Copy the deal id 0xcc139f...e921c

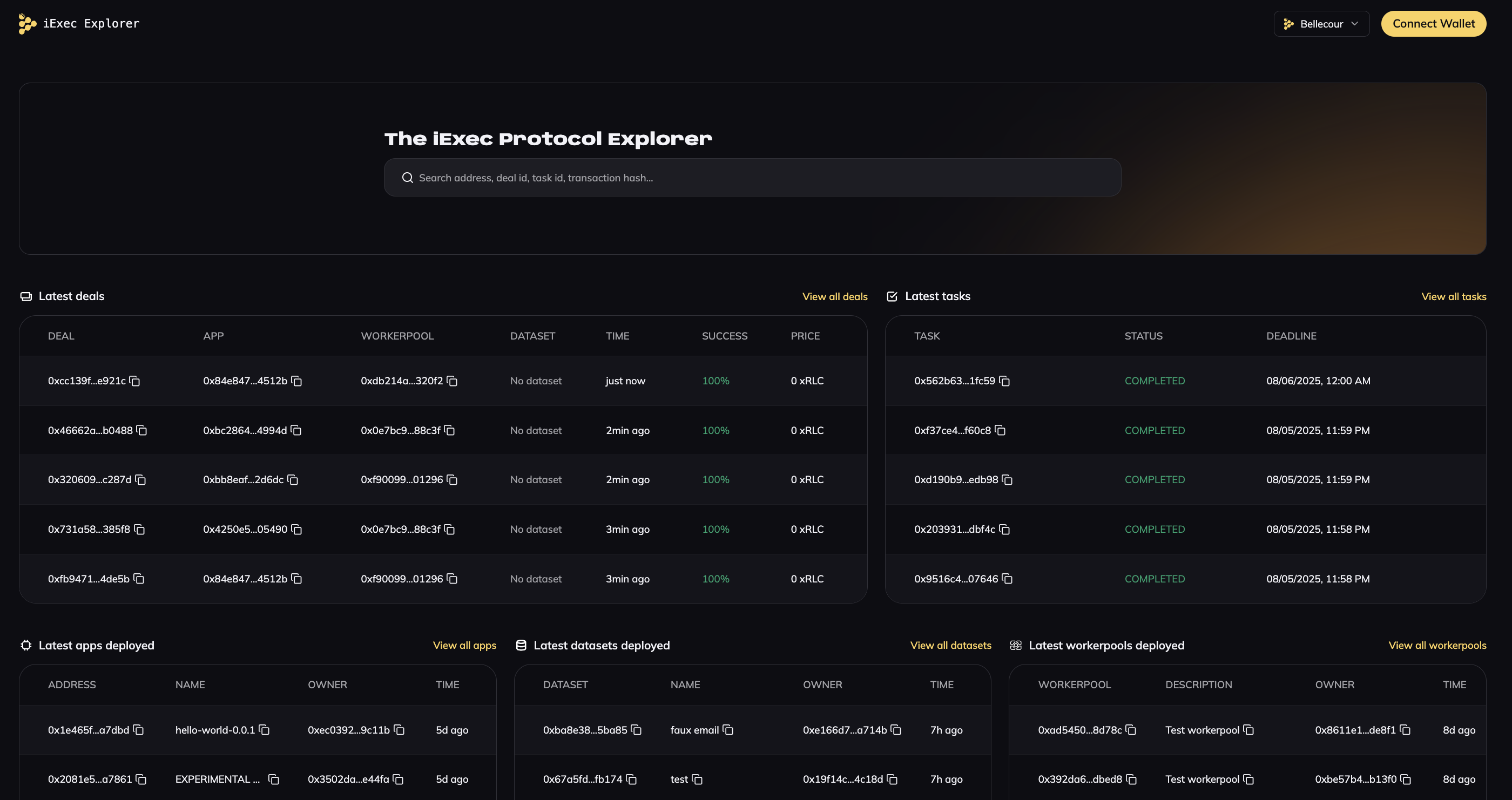coord(134,381)
